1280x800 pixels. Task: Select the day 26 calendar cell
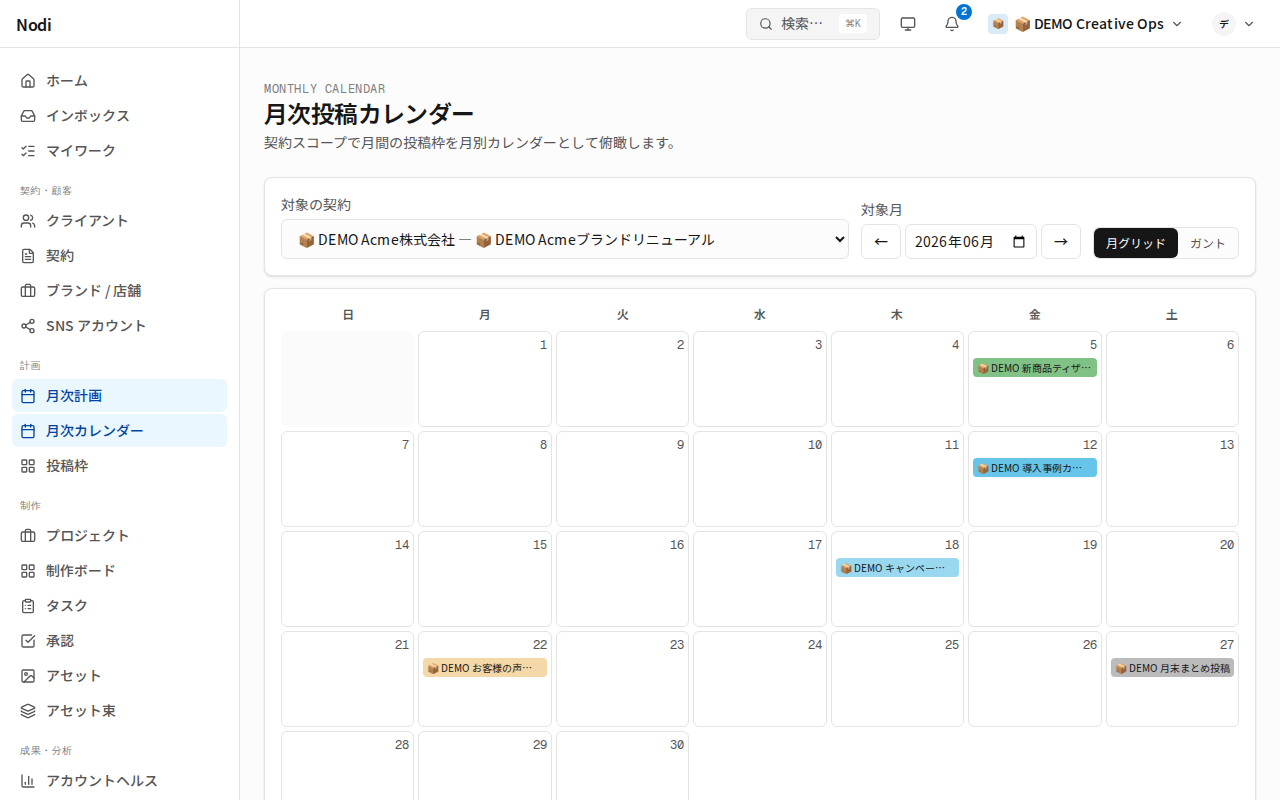point(1035,679)
